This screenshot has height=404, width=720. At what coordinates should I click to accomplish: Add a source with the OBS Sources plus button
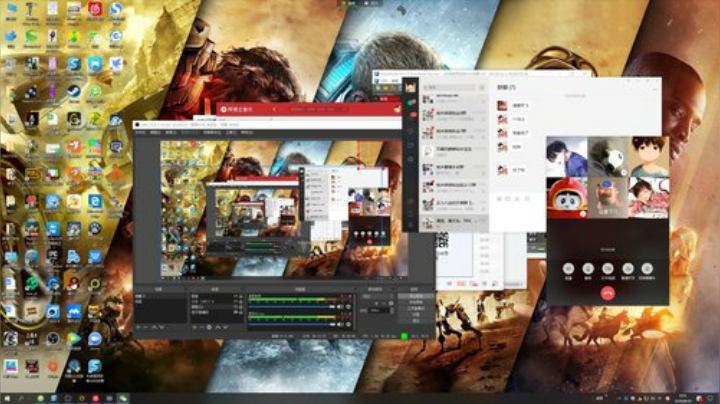[194, 327]
